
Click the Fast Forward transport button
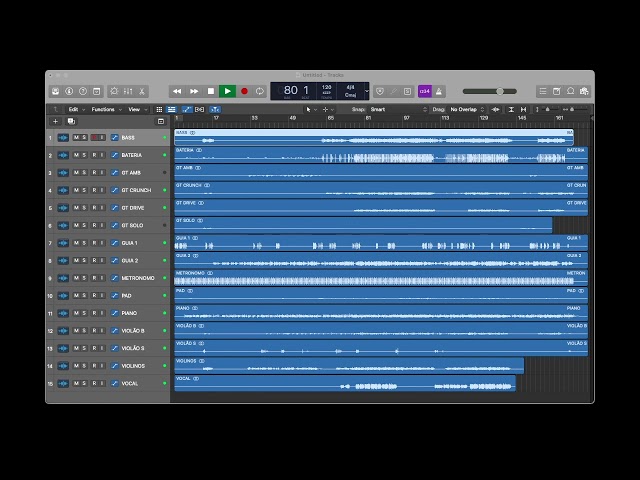pyautogui.click(x=194, y=91)
